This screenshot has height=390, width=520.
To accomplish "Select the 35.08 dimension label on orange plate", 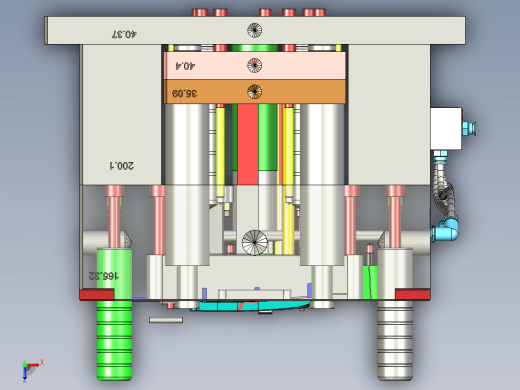I will point(184,93).
